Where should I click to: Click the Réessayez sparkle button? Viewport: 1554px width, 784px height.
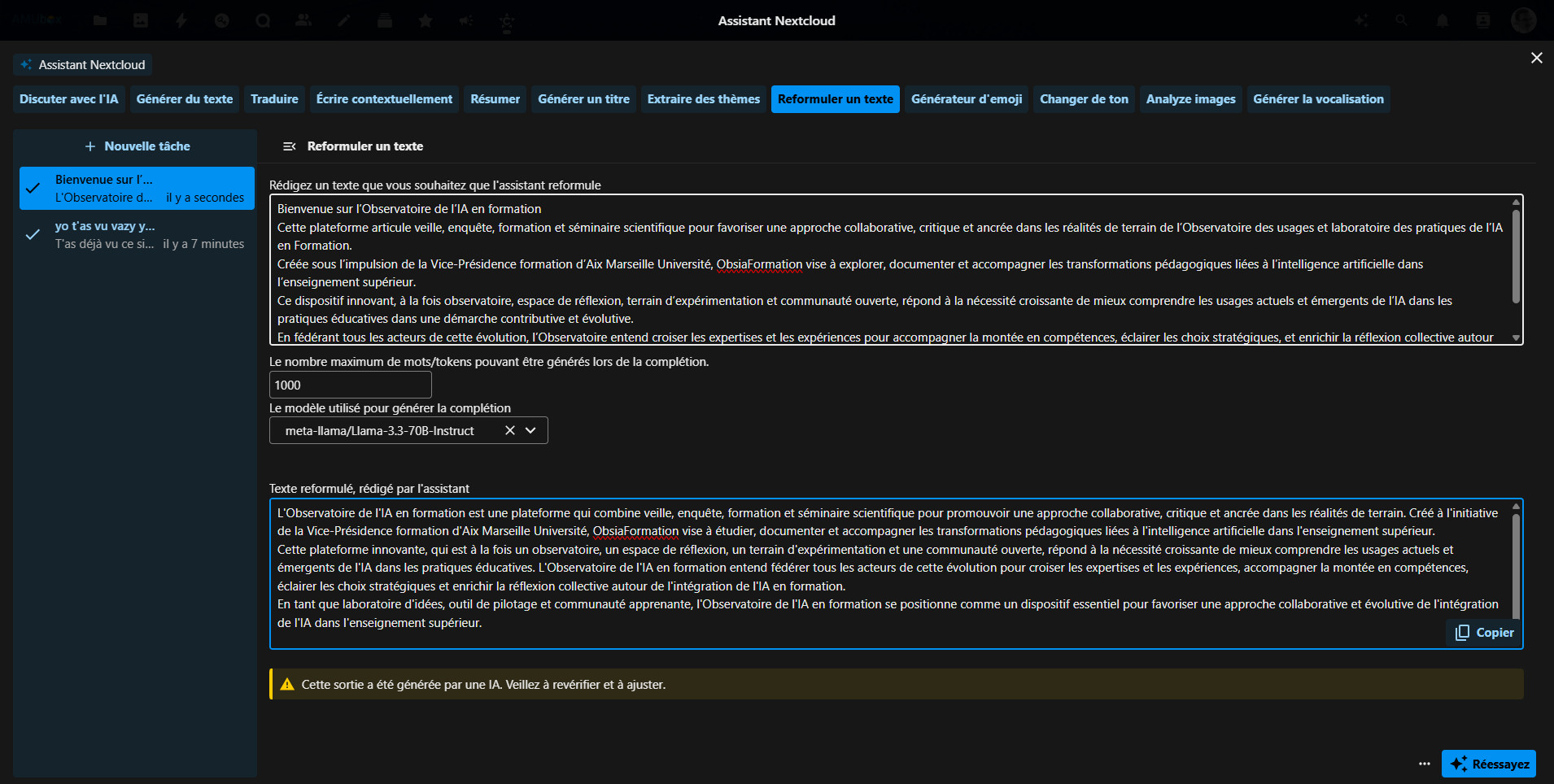1488,764
